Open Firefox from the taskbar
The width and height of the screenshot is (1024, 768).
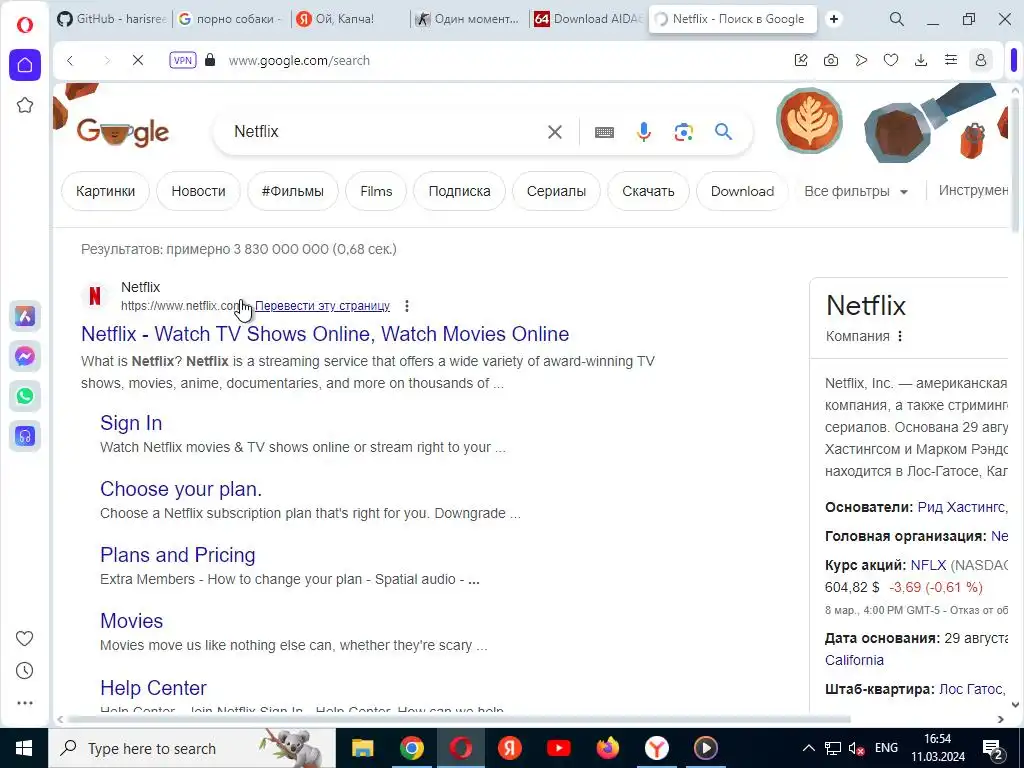(607, 748)
